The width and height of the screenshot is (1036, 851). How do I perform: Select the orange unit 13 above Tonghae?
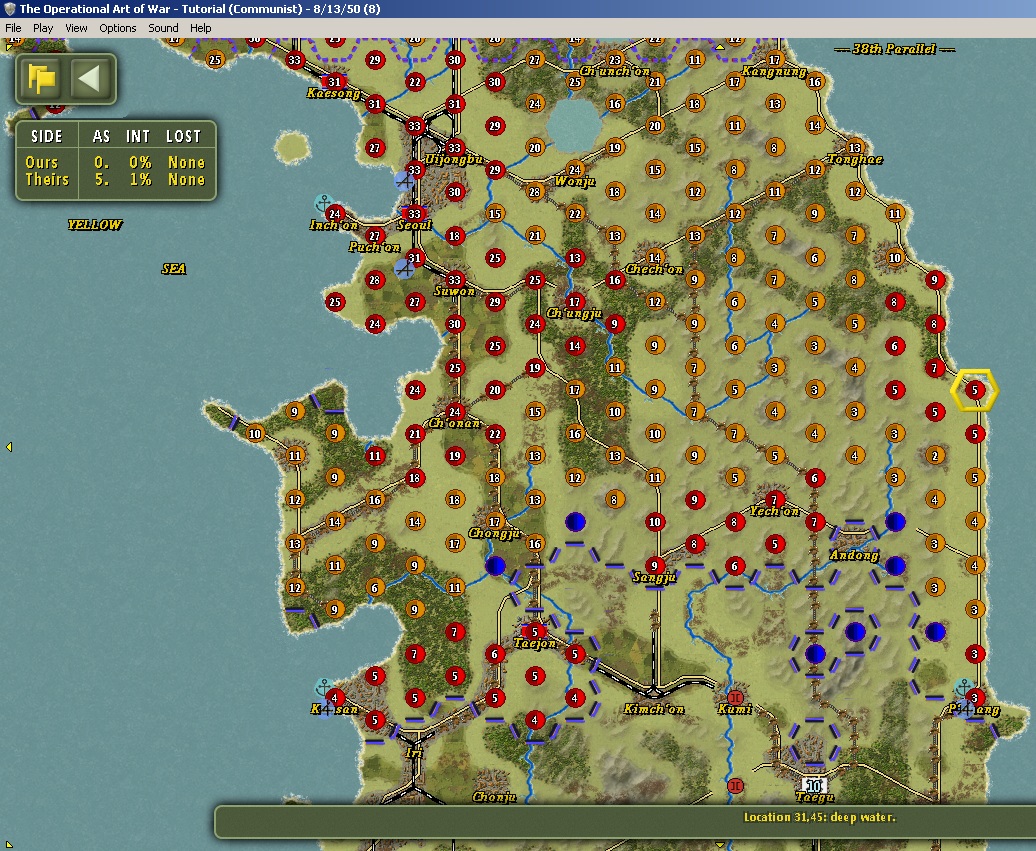pyautogui.click(x=854, y=147)
